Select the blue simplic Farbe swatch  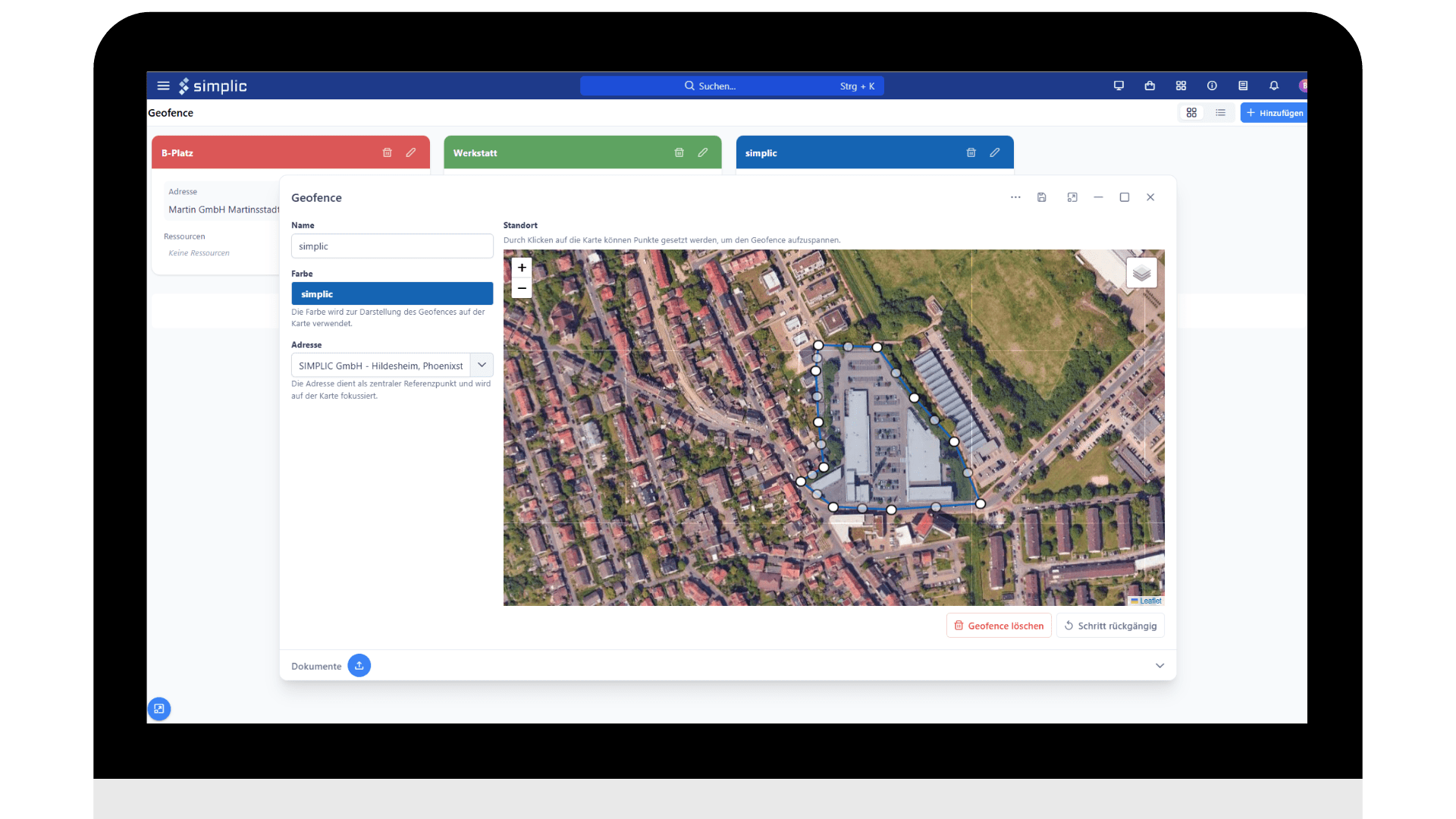tap(392, 293)
